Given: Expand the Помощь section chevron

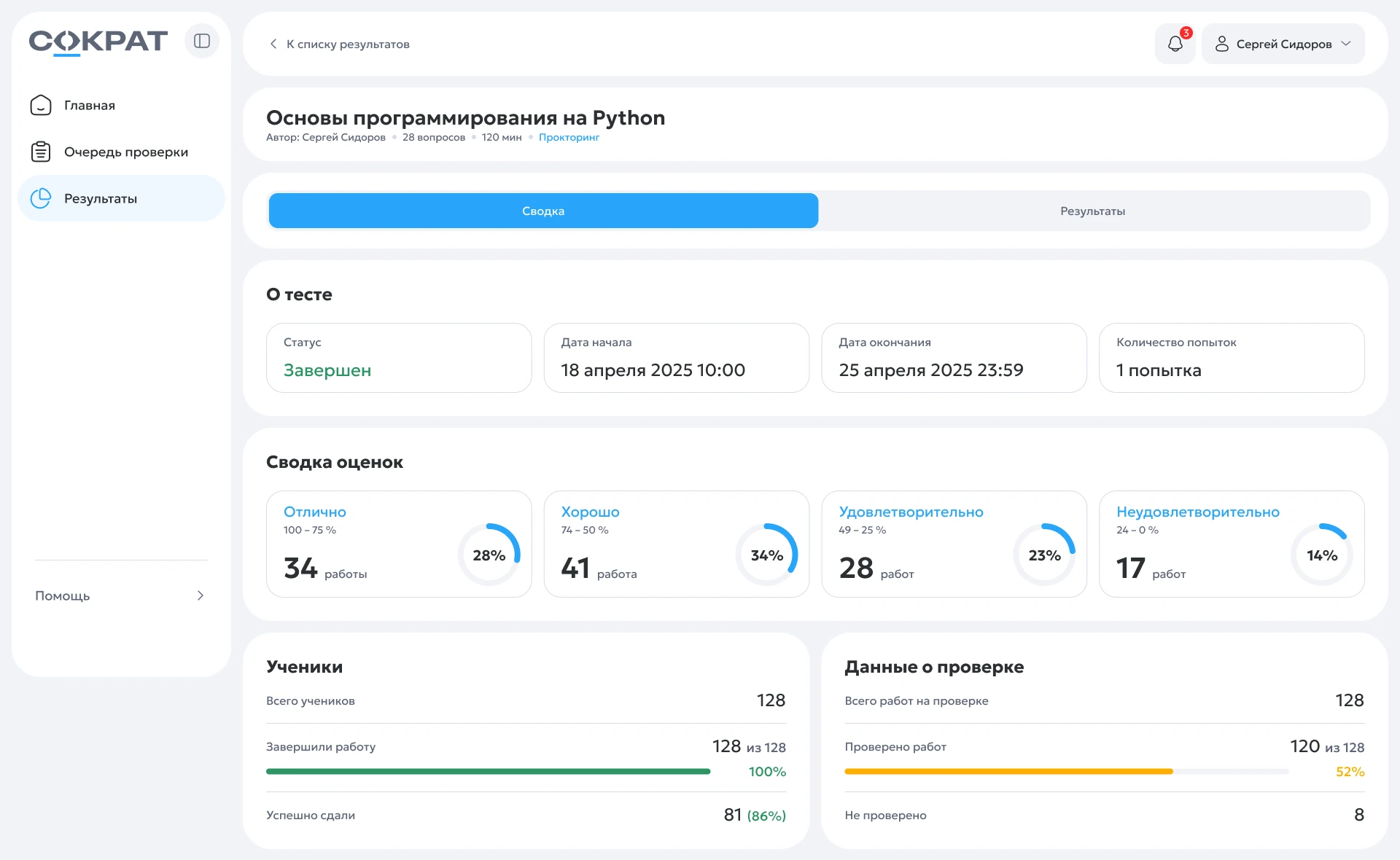Looking at the screenshot, I should click(201, 595).
